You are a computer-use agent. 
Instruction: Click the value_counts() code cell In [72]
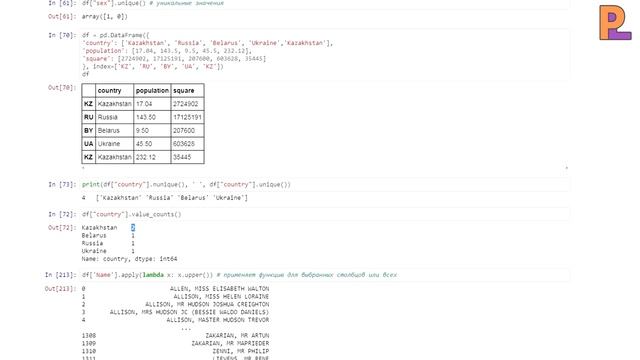point(324,214)
